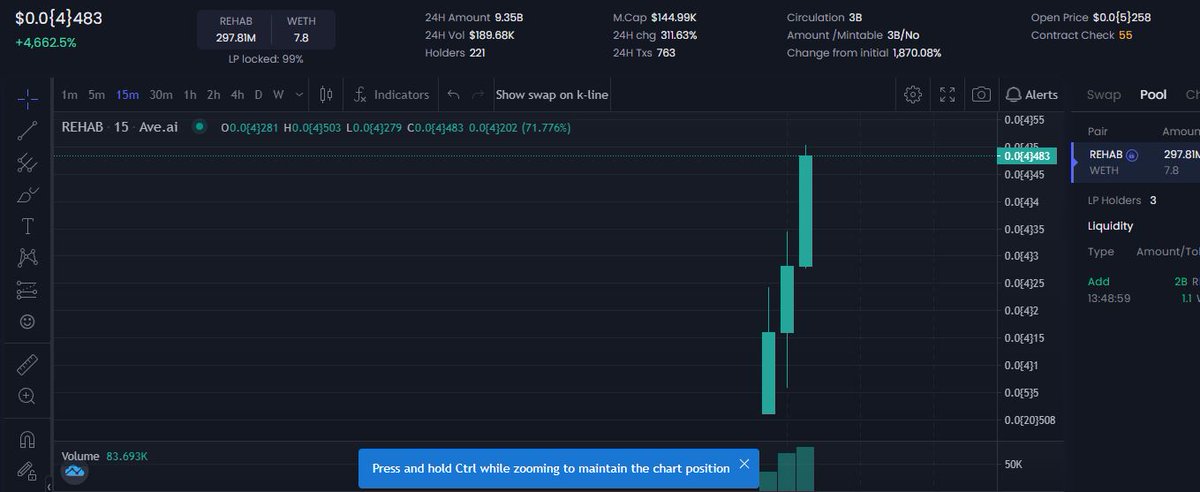Open the emoji icons tool
The width and height of the screenshot is (1200, 492).
tap(27, 322)
